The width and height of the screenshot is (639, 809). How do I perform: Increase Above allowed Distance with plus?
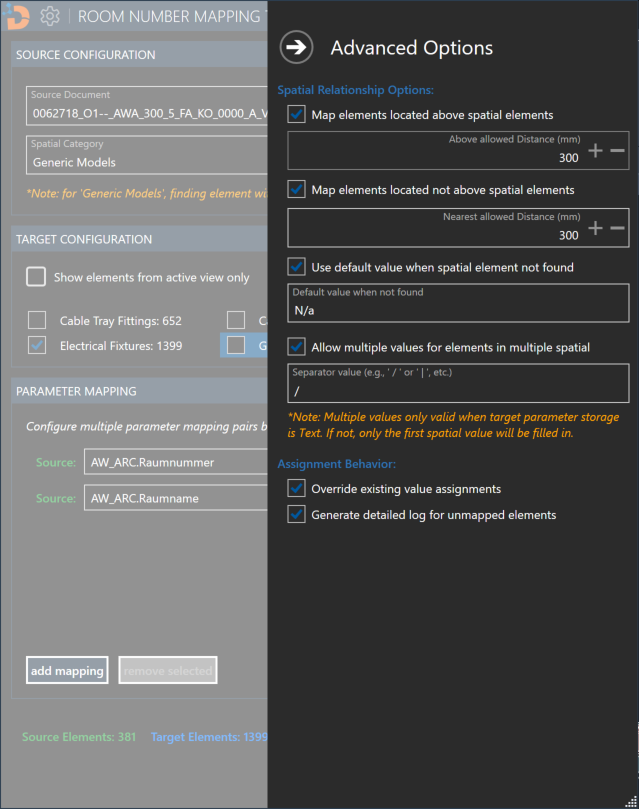595,151
